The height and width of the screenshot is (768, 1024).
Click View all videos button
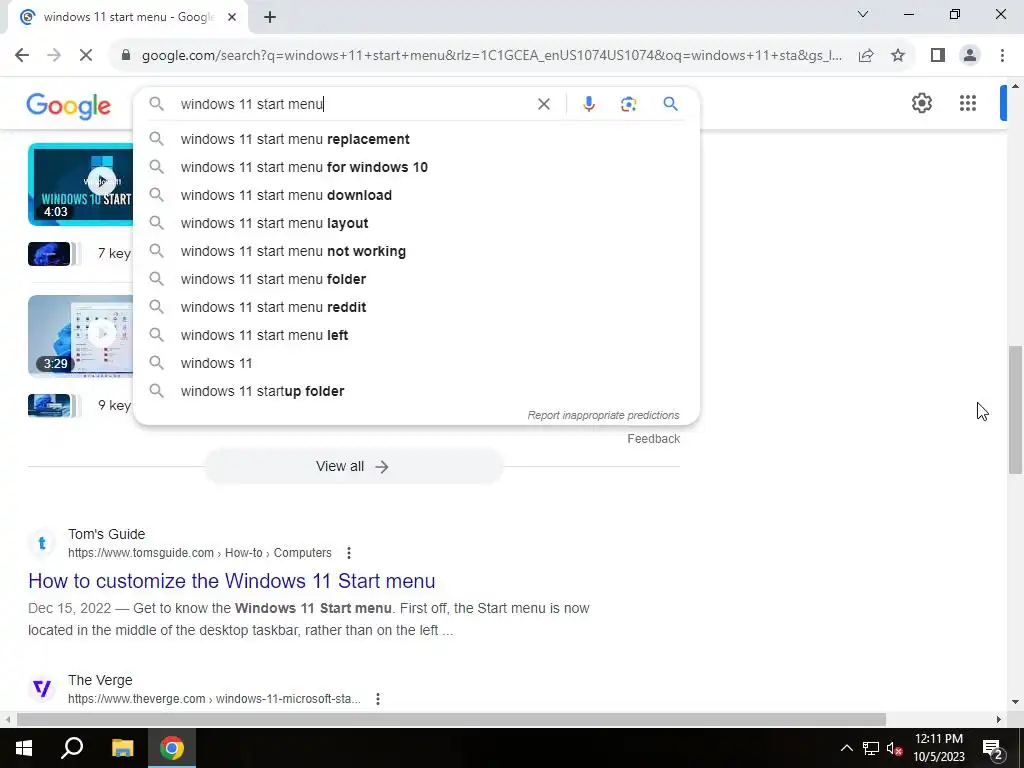(x=353, y=466)
